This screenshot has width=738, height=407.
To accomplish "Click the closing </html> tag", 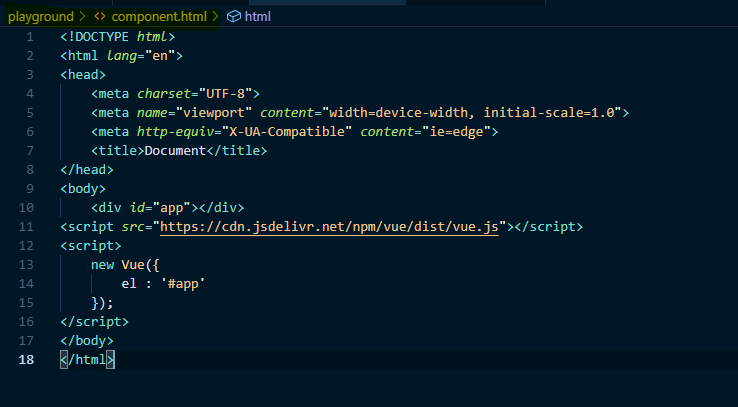I will click(x=87, y=359).
